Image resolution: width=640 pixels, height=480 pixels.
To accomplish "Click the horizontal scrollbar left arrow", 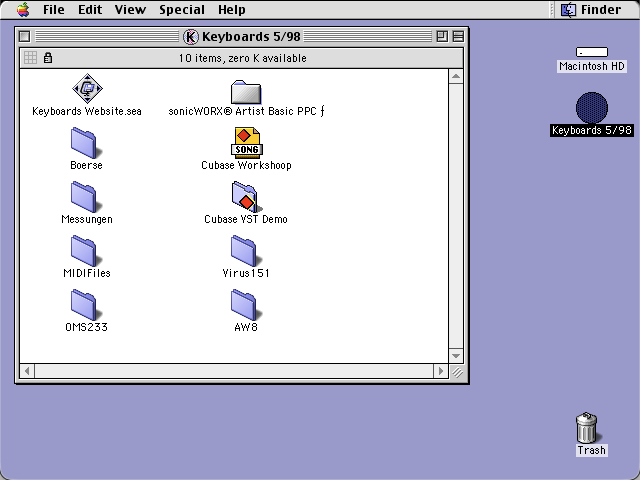I will point(27,371).
